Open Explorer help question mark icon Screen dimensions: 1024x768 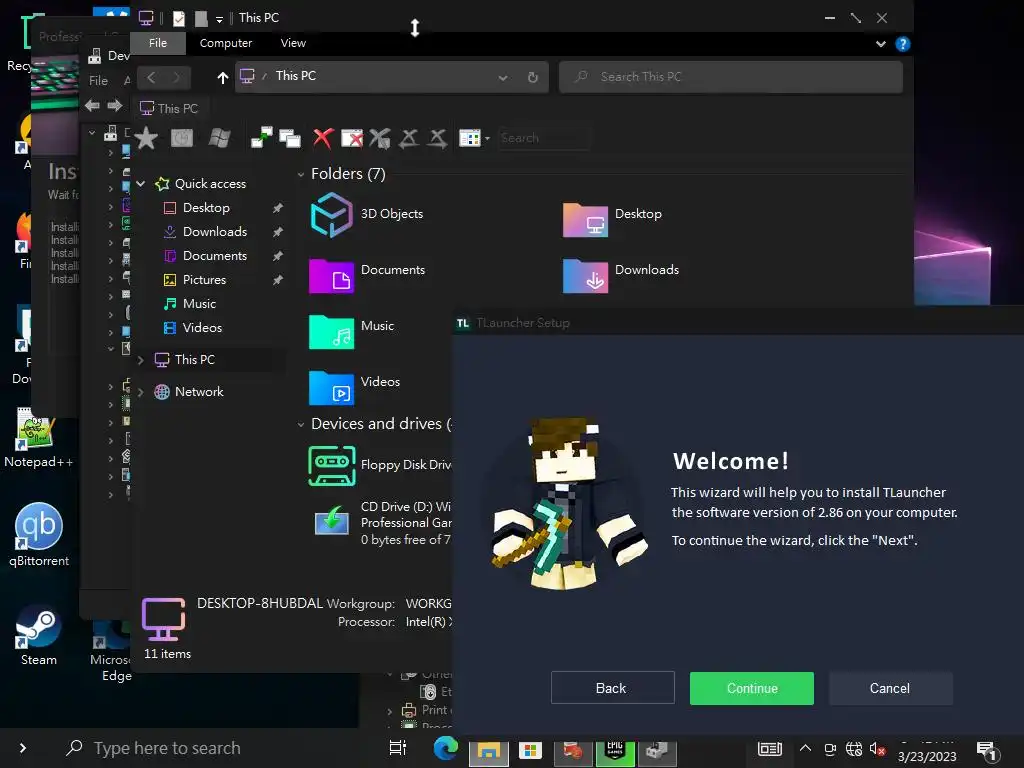point(903,44)
